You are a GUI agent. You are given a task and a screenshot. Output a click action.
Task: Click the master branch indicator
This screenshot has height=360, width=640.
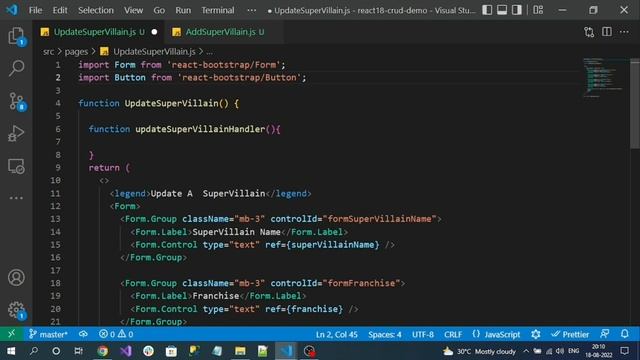coord(48,334)
